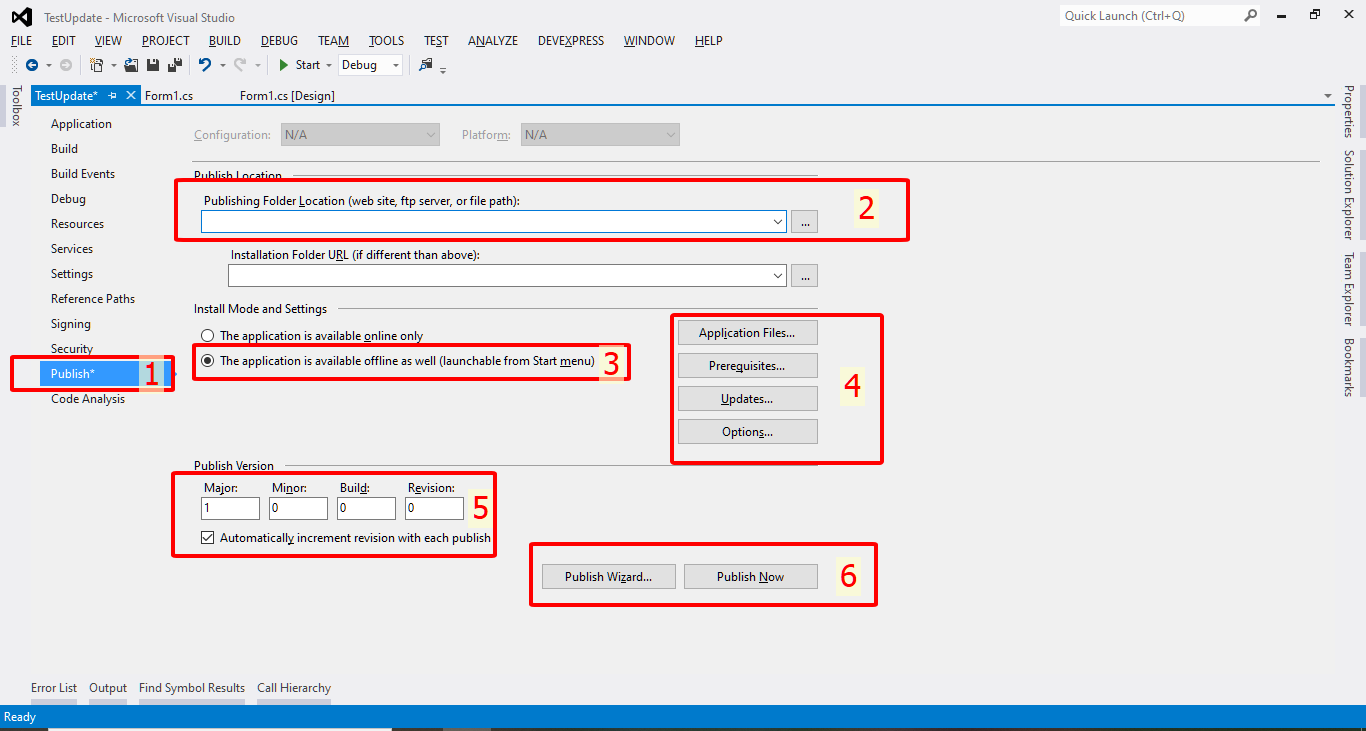The height and width of the screenshot is (731, 1366).
Task: Select the Security properties page
Action: click(72, 349)
